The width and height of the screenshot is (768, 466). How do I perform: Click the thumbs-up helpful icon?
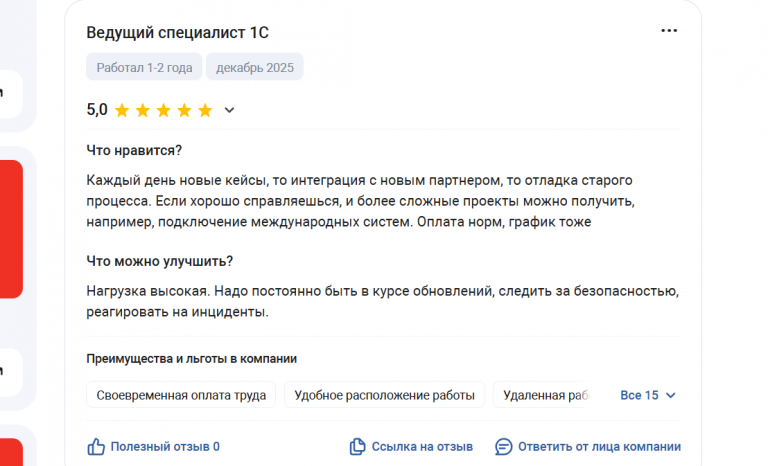pyautogui.click(x=96, y=447)
